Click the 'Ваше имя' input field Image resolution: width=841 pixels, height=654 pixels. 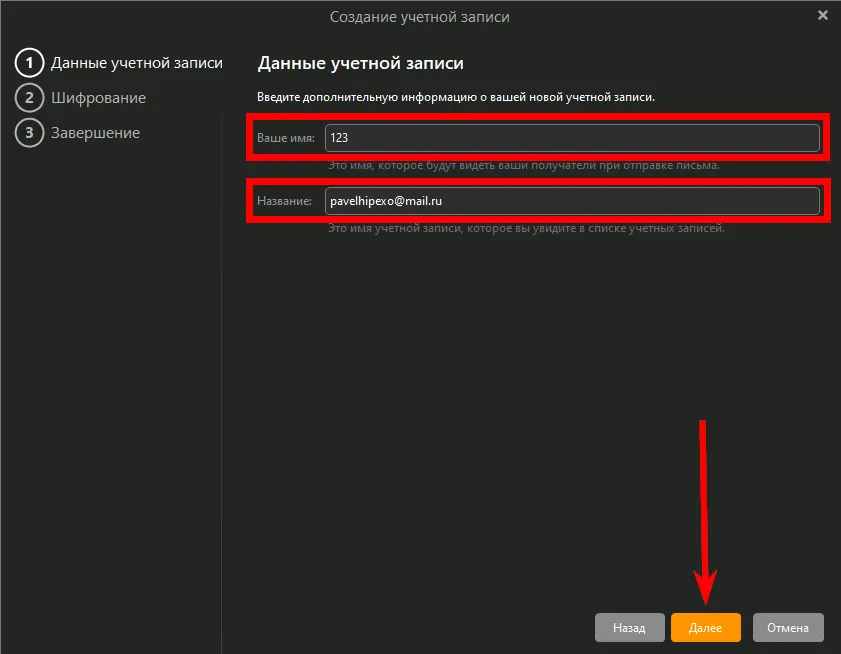tap(572, 137)
